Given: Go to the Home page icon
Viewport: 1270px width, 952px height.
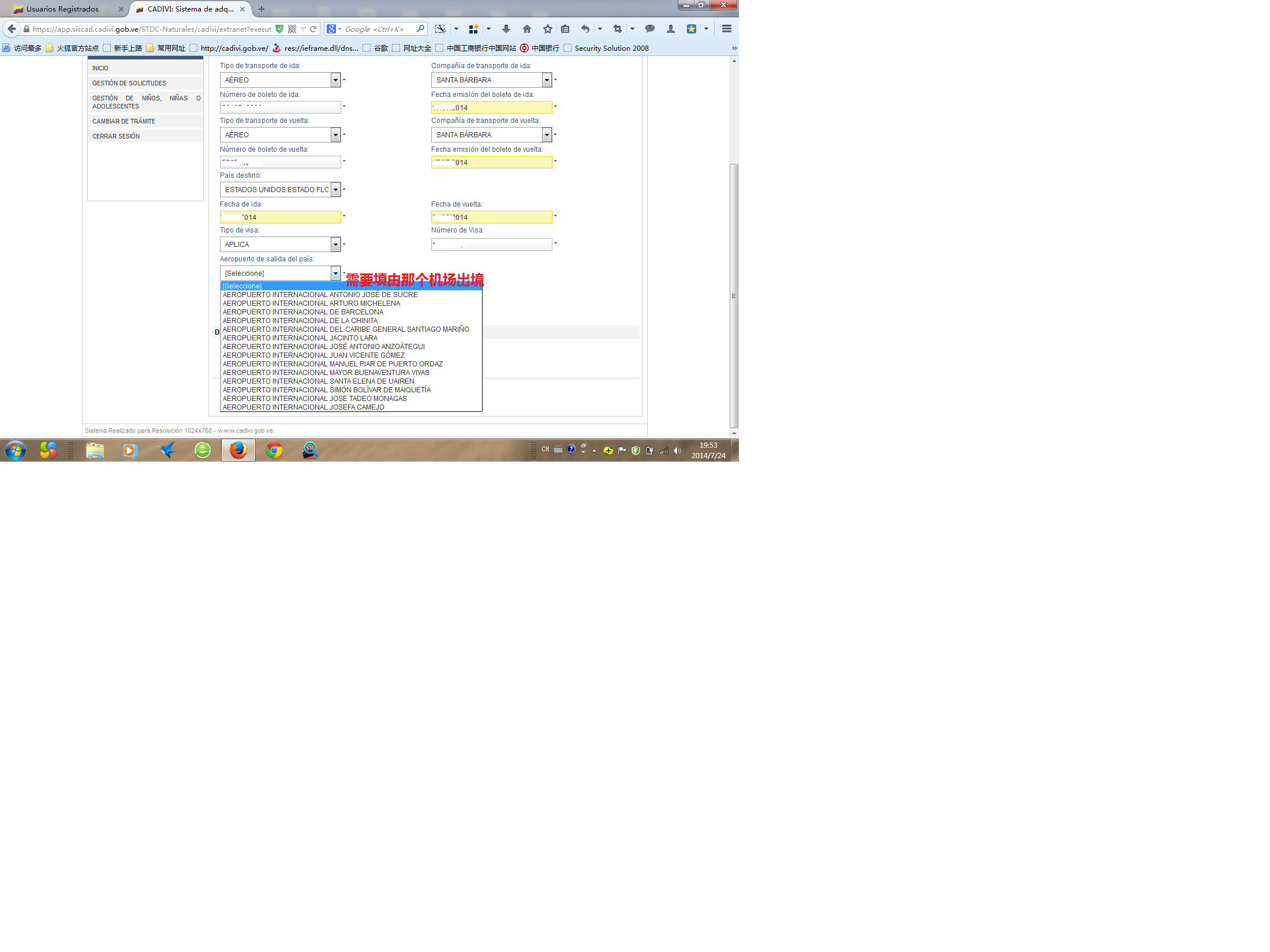Looking at the screenshot, I should (x=526, y=29).
